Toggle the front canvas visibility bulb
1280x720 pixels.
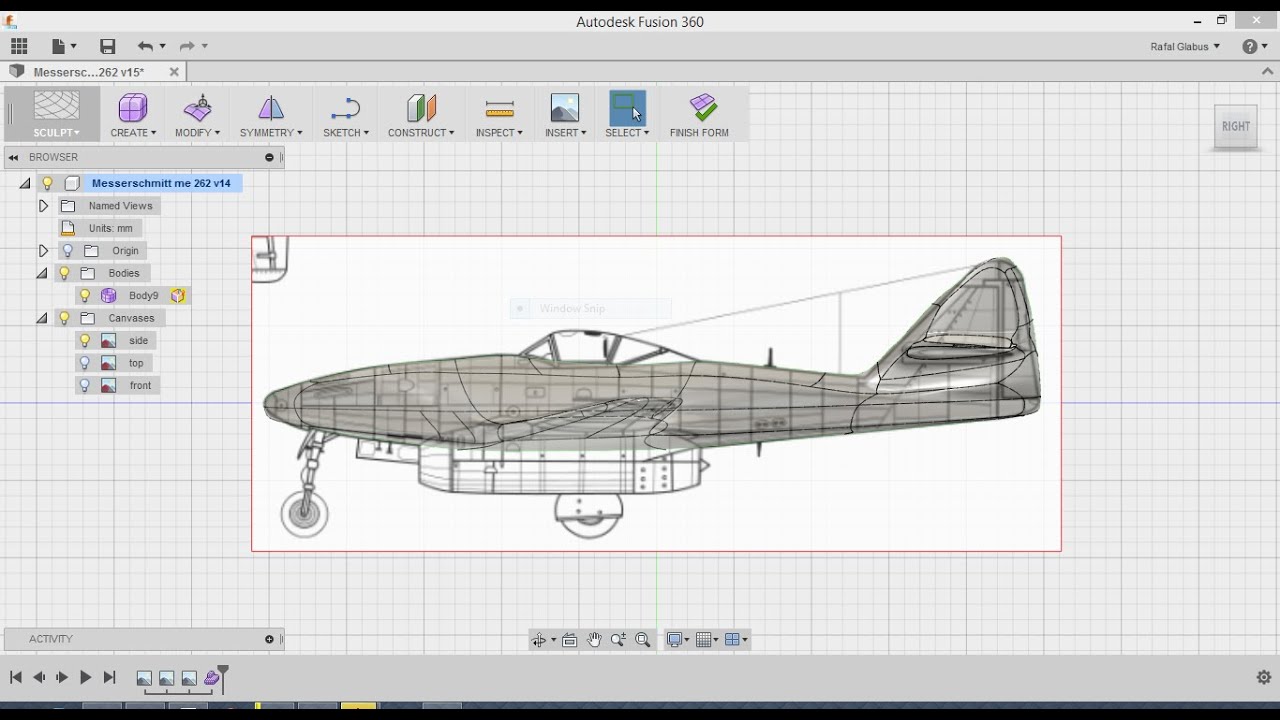[85, 386]
